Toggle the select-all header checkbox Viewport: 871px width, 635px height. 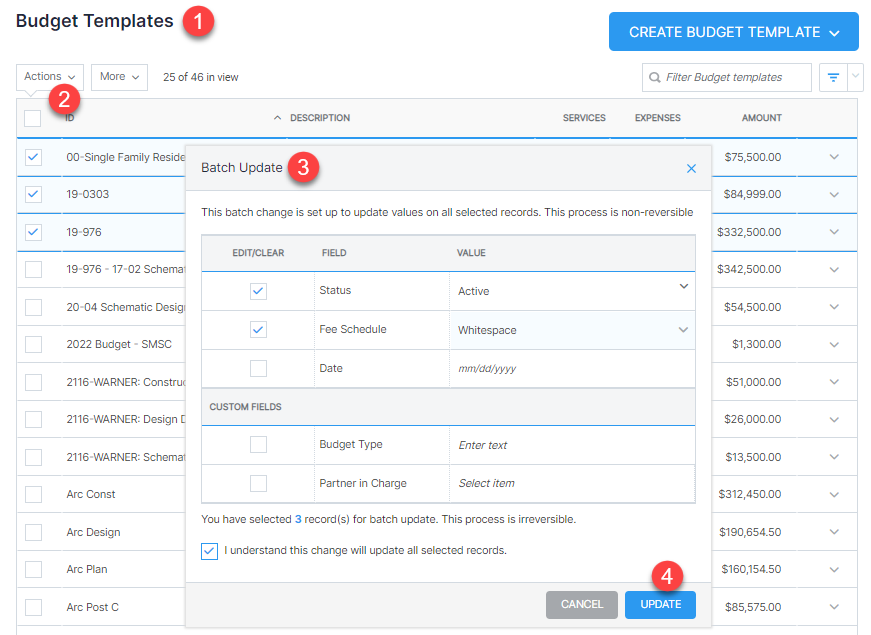pyautogui.click(x=33, y=118)
